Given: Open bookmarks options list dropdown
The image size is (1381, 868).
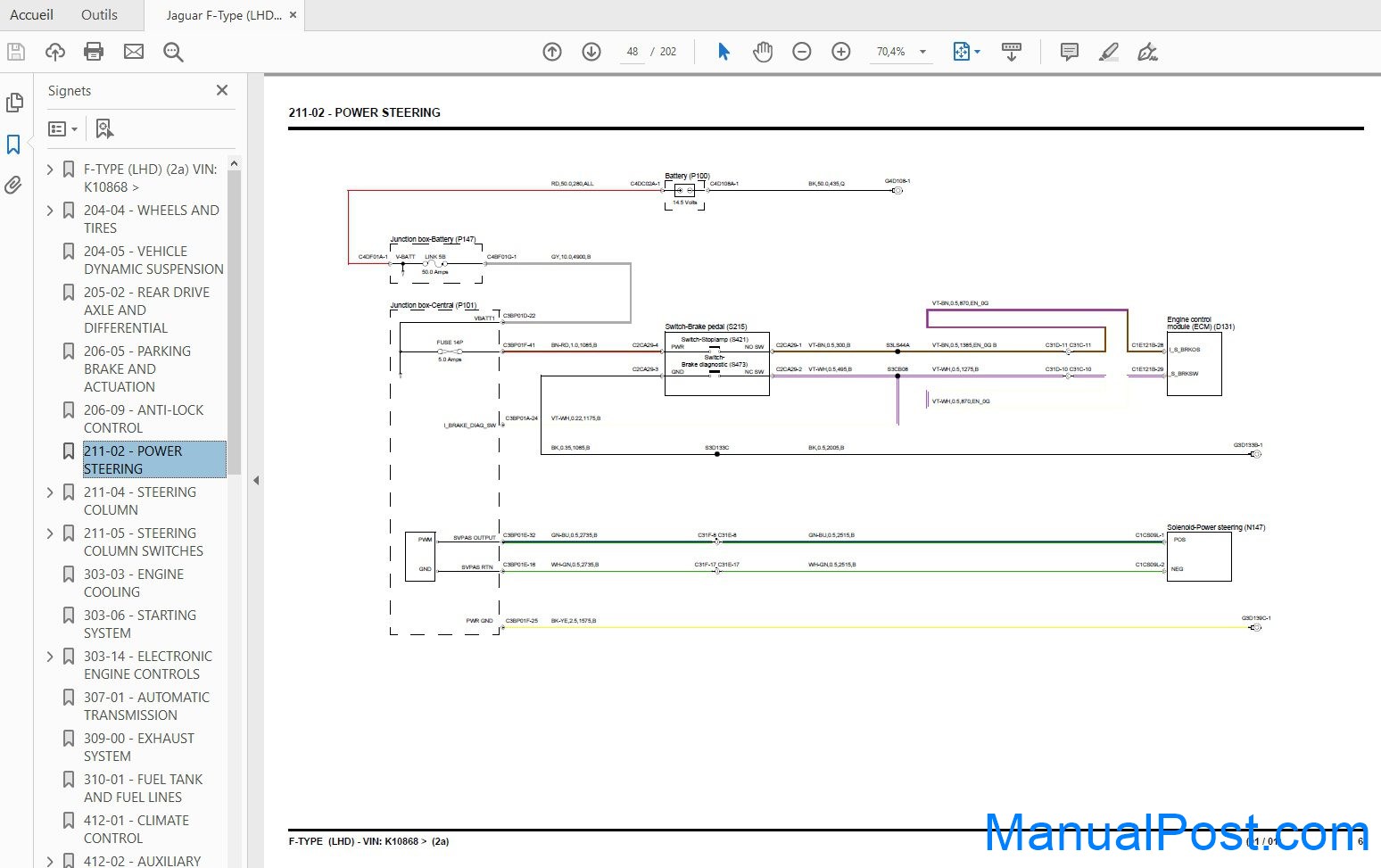Looking at the screenshot, I should click(x=62, y=129).
